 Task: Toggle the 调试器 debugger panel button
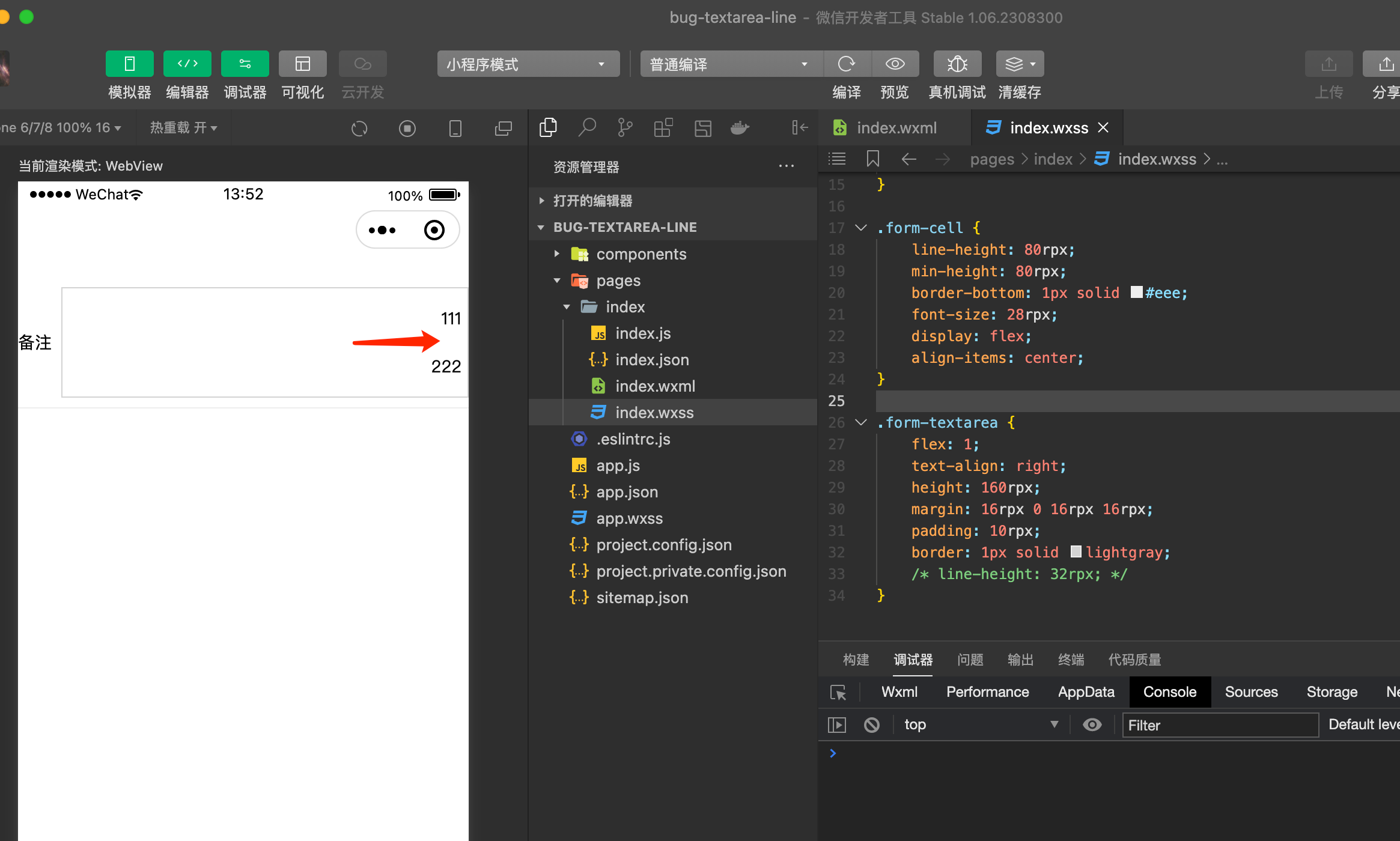[245, 64]
